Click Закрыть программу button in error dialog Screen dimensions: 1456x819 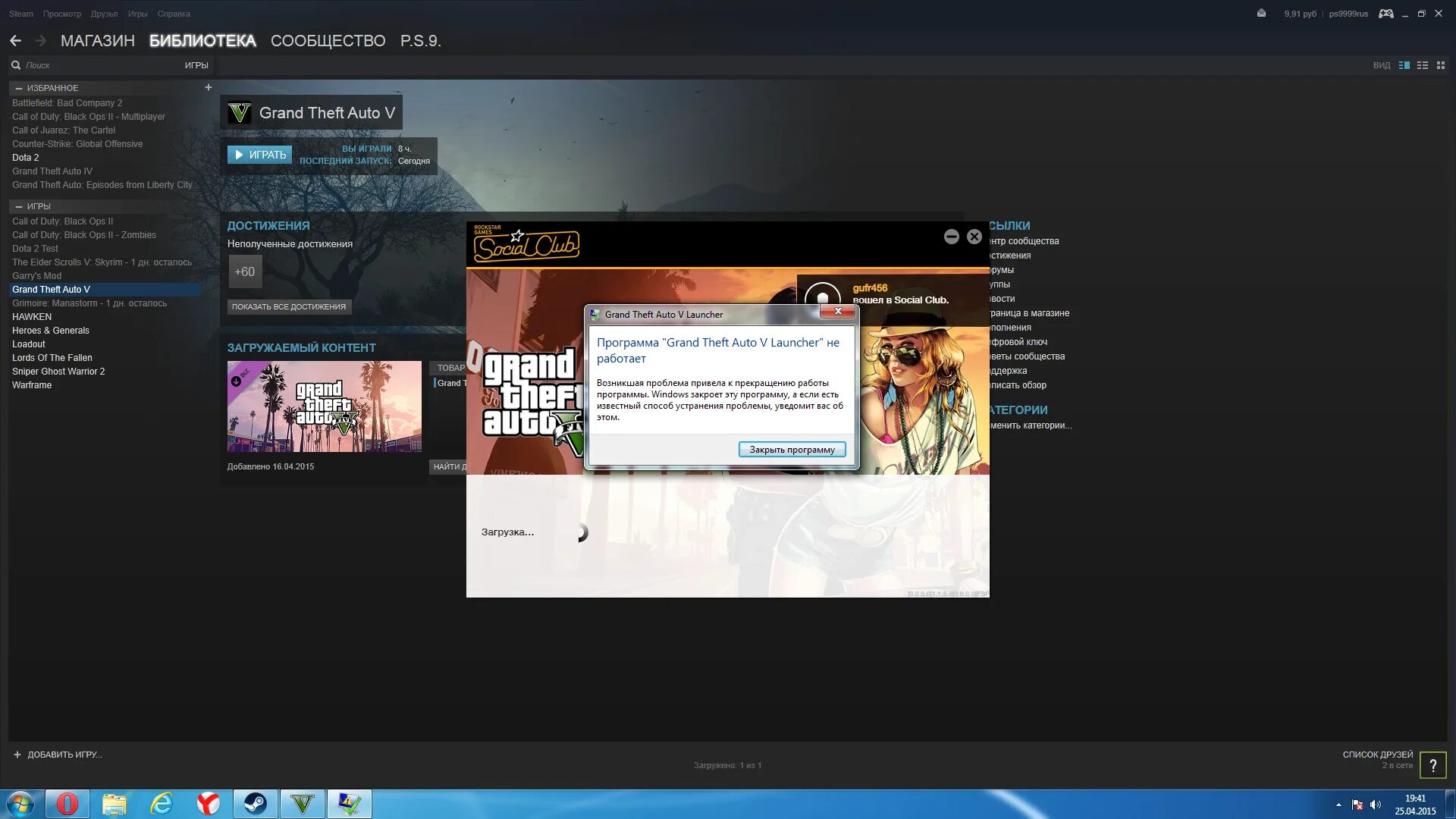pos(792,449)
